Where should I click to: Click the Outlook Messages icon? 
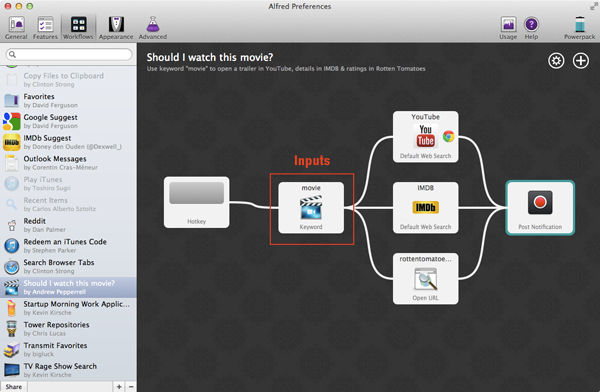point(11,163)
